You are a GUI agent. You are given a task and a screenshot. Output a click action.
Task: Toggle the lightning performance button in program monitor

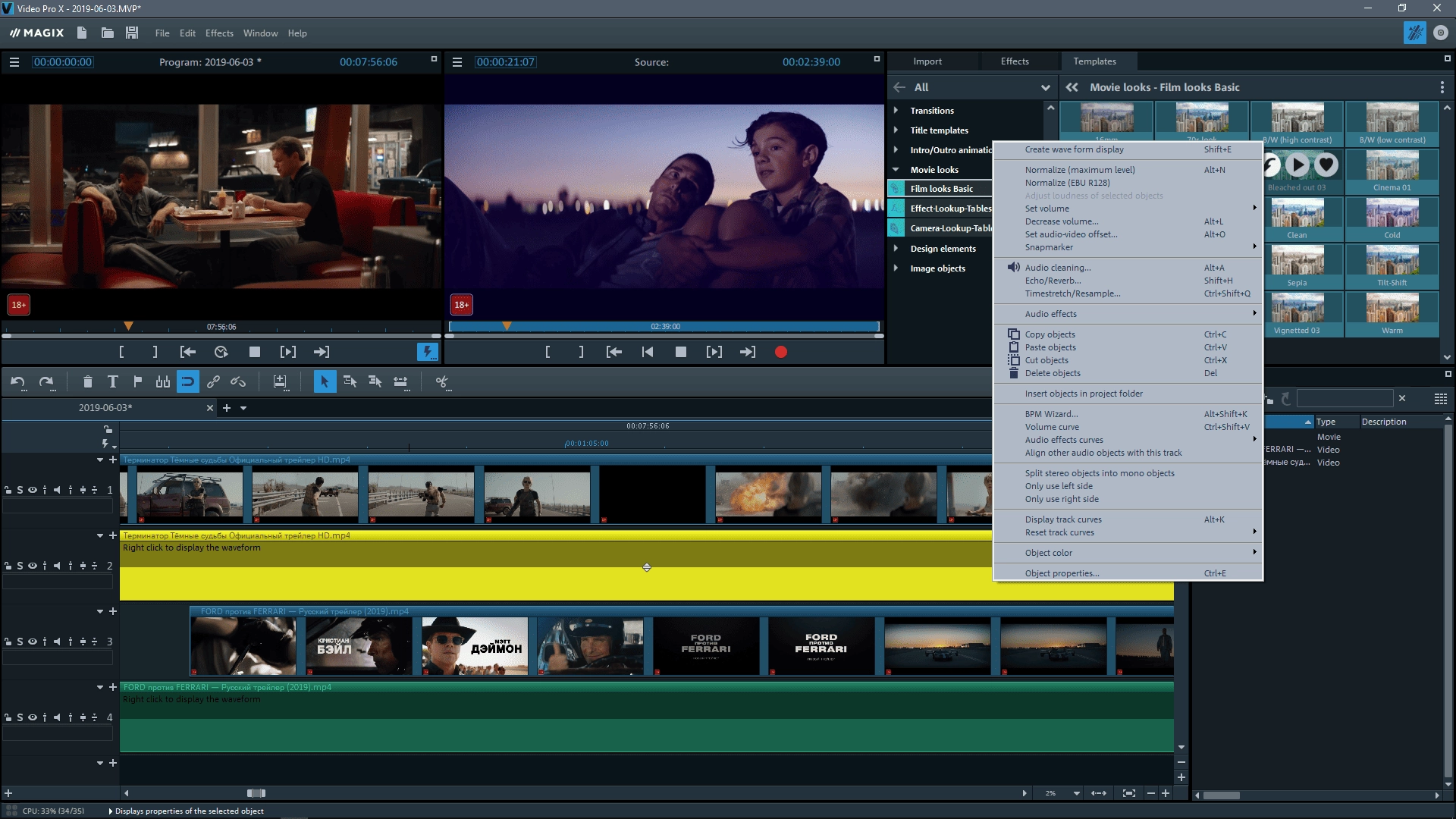428,352
